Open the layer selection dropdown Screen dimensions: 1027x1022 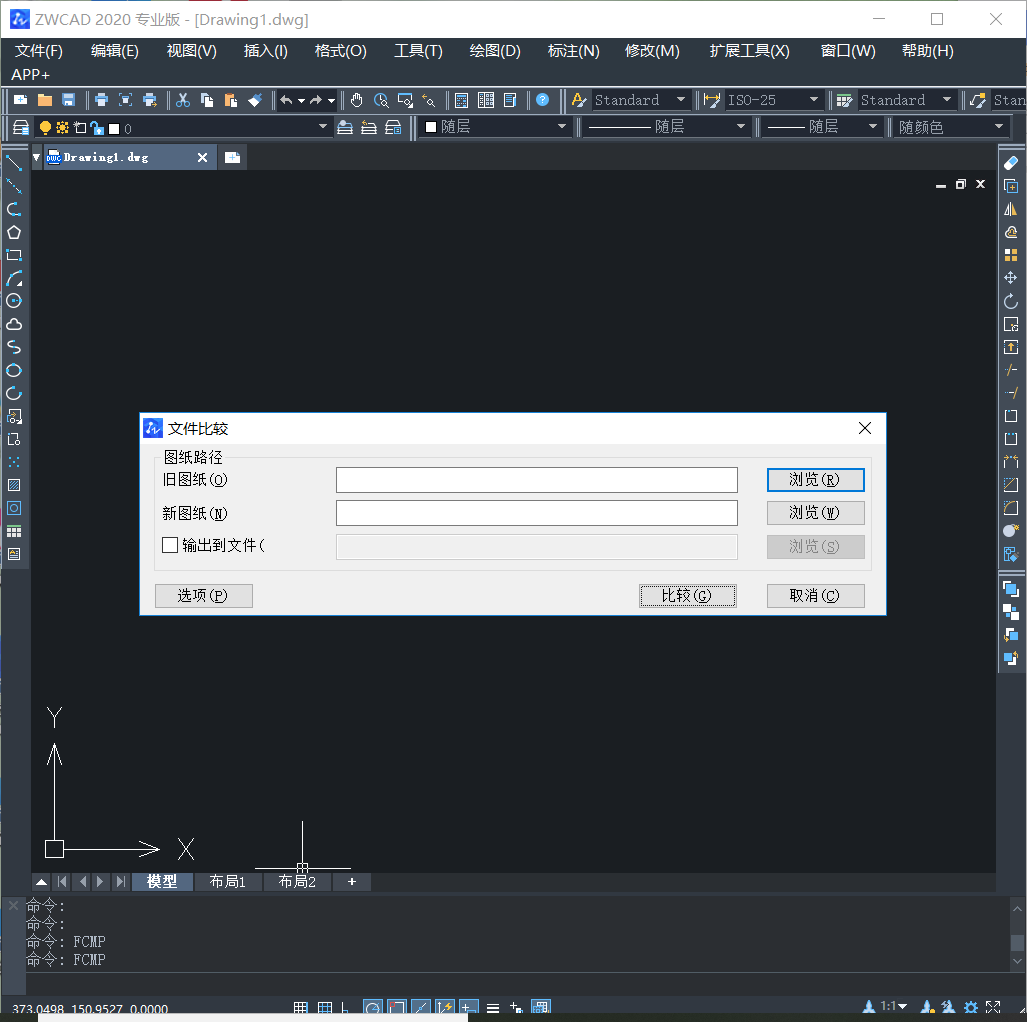pos(324,127)
